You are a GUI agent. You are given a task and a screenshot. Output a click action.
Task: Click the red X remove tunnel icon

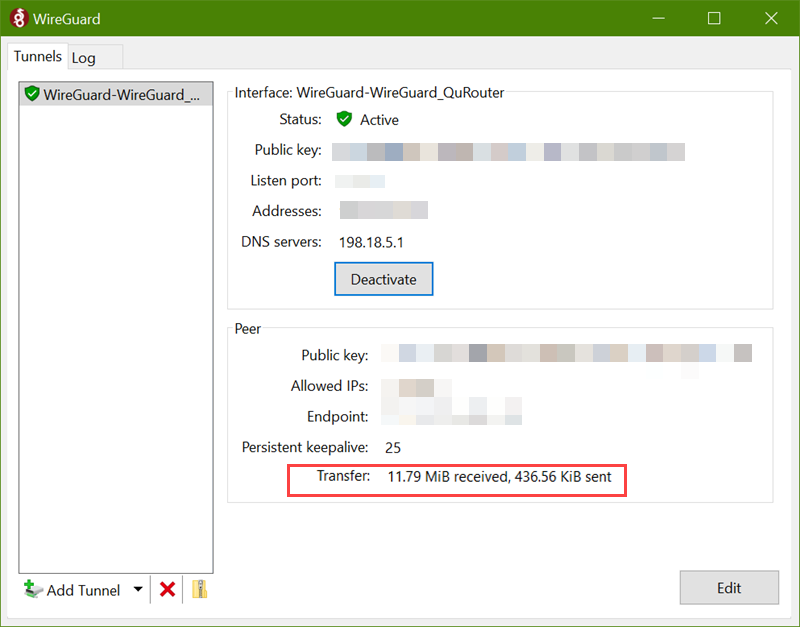[167, 590]
